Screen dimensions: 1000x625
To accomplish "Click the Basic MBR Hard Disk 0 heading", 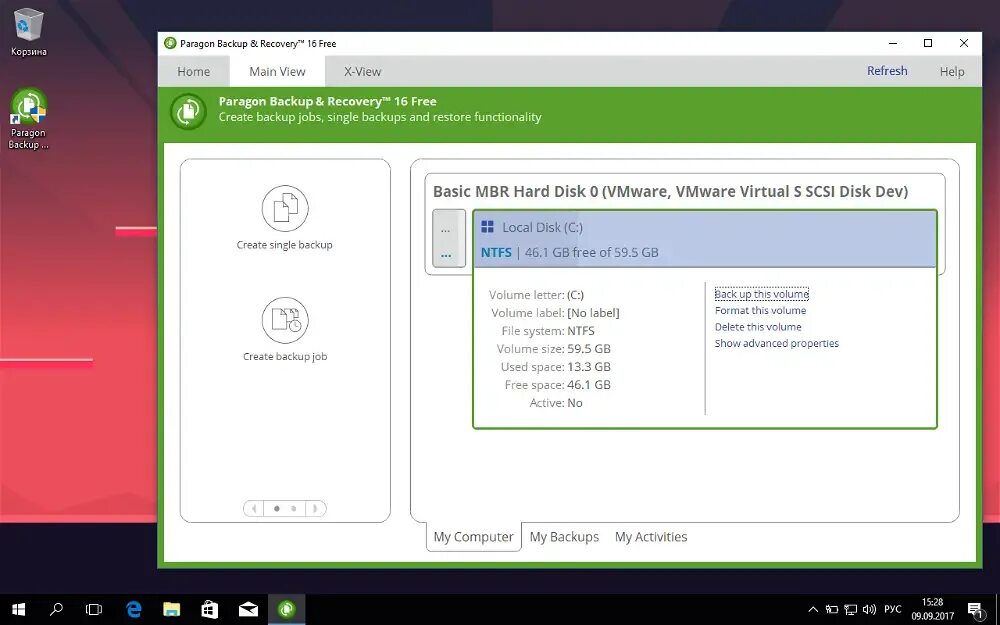I will 670,191.
